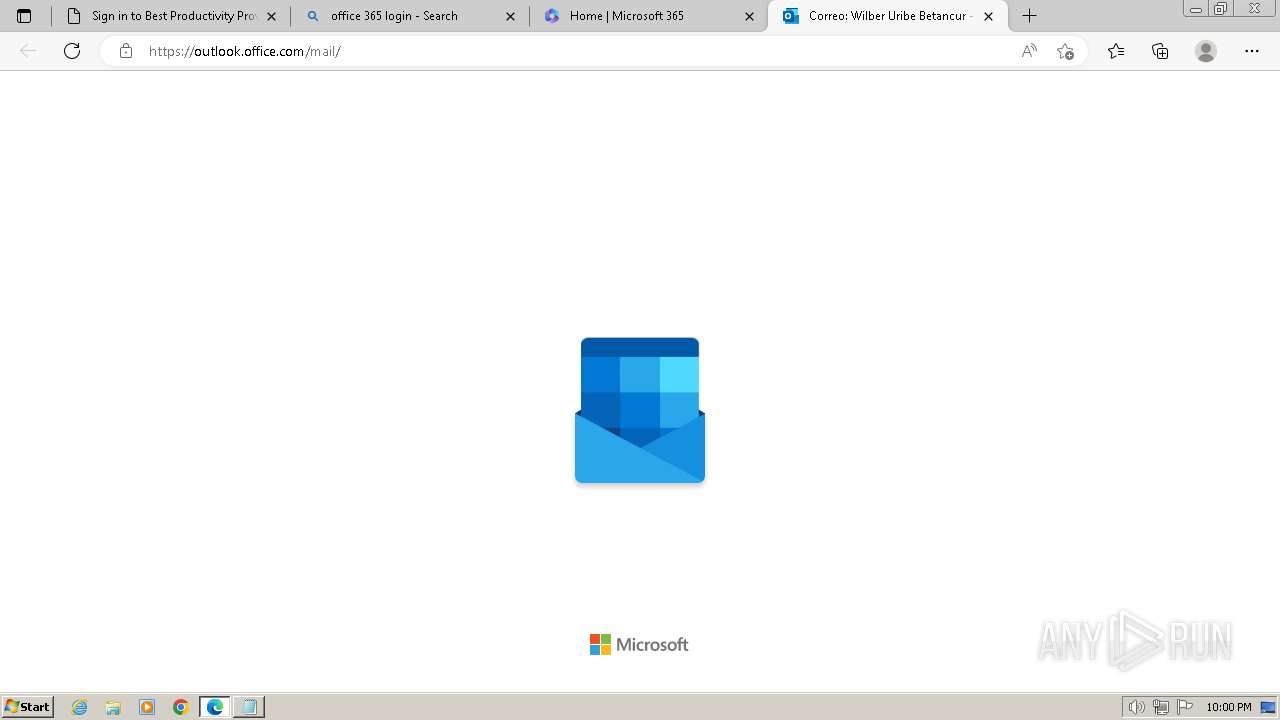Image resolution: width=1280 pixels, height=720 pixels.
Task: Switch to office 365 login Search tab
Action: point(410,16)
